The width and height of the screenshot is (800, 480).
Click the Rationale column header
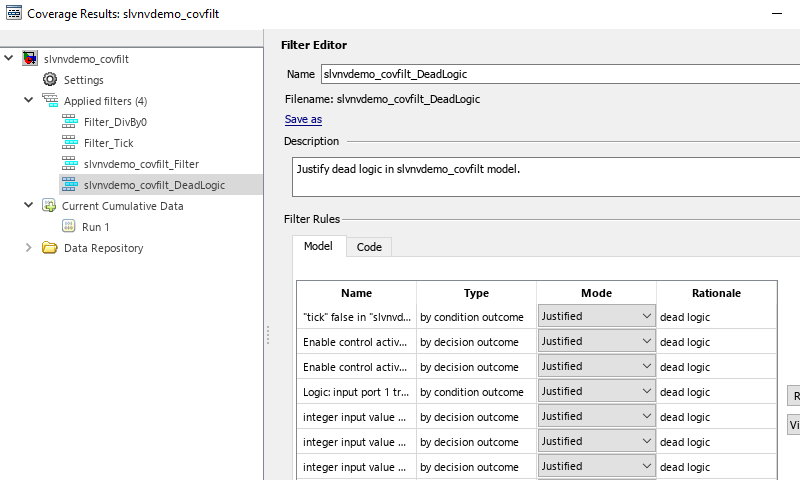716,293
